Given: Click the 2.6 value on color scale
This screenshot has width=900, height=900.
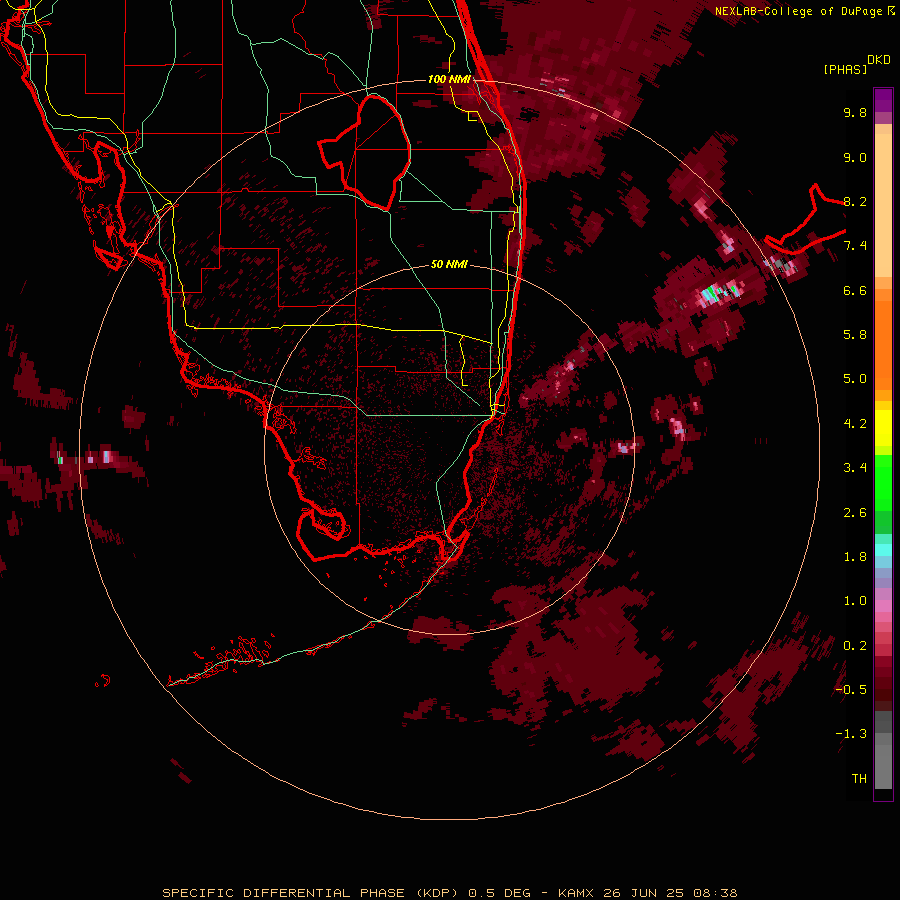Looking at the screenshot, I should (x=855, y=513).
